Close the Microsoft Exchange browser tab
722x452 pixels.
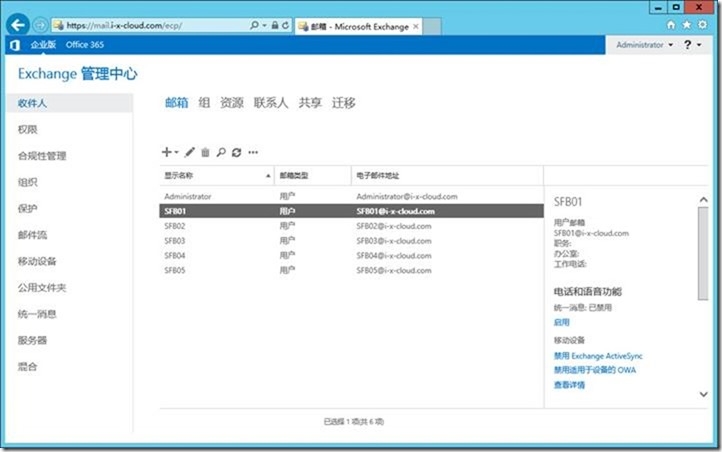pos(416,26)
